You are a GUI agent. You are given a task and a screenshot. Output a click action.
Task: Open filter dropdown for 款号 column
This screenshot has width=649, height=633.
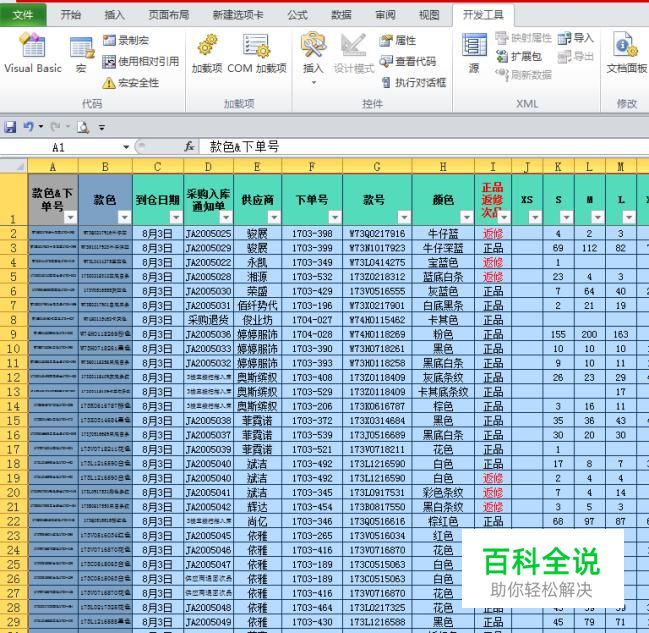(404, 217)
